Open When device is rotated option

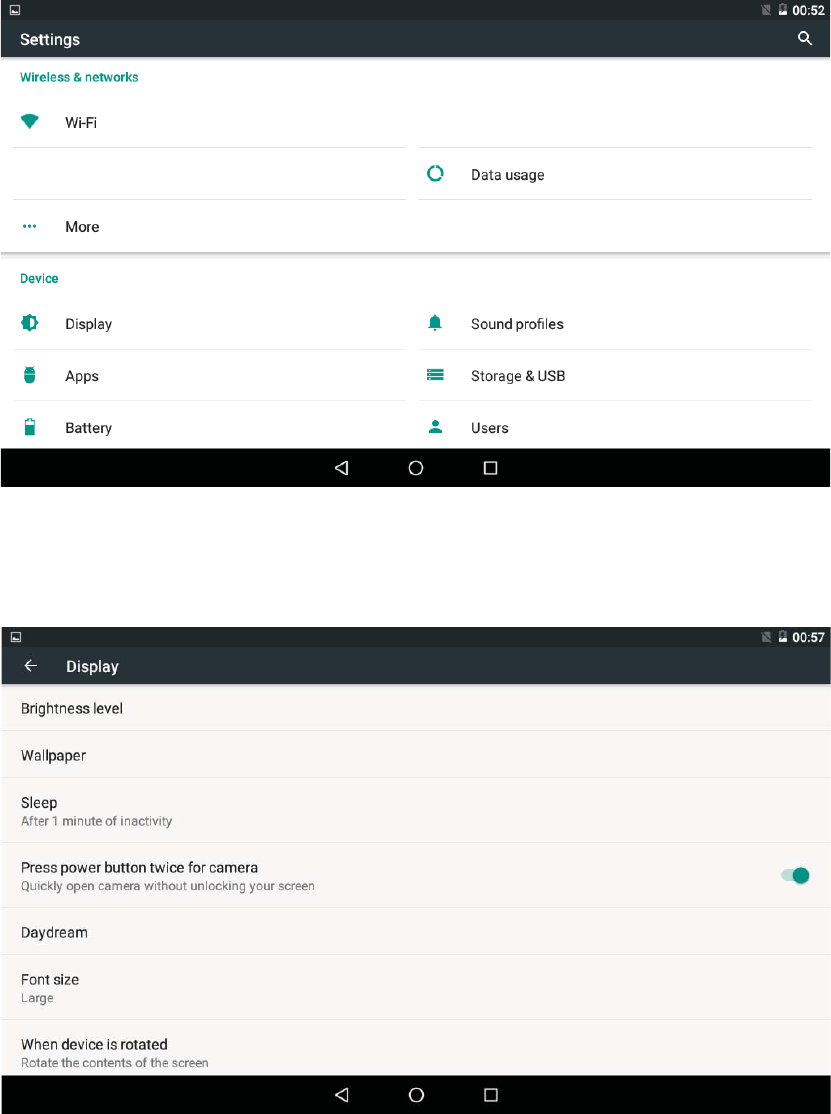[416, 1049]
